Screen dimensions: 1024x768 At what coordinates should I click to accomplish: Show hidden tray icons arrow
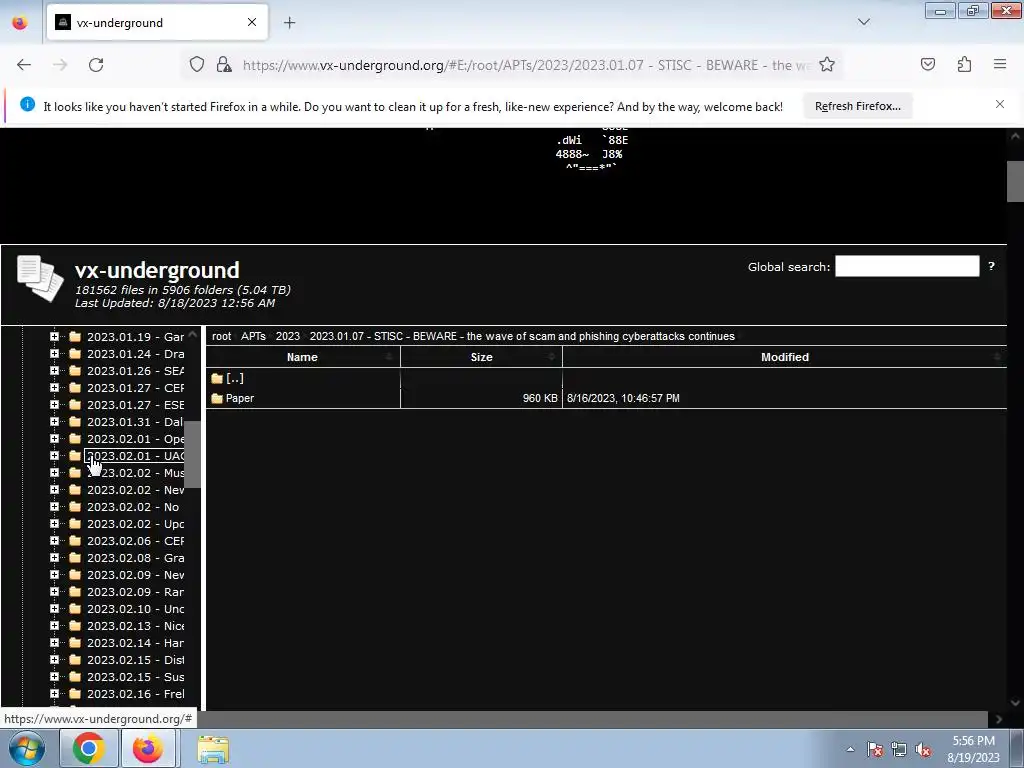coord(850,749)
